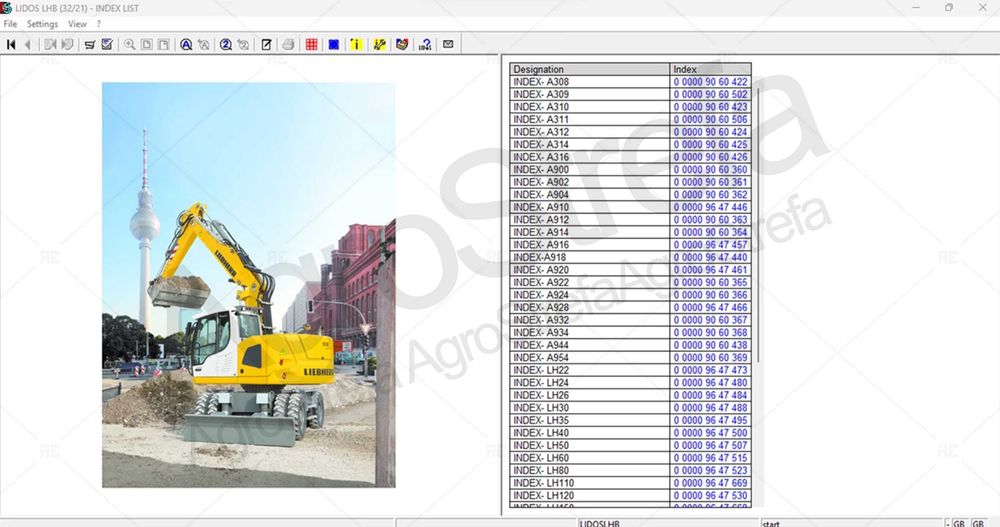The image size is (1000, 527).
Task: Click the Liebherr excavator picture
Action: [249, 285]
